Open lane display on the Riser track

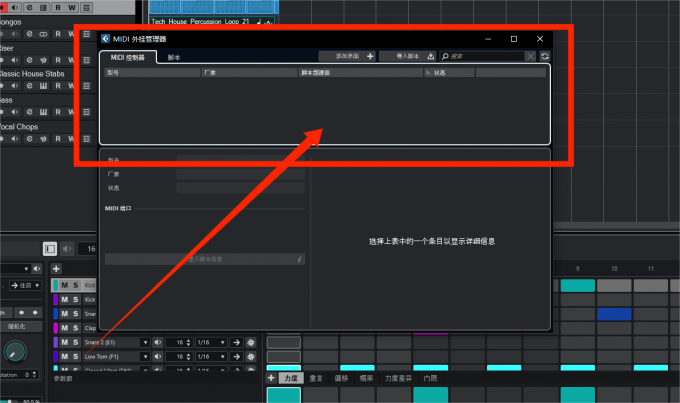(86, 60)
